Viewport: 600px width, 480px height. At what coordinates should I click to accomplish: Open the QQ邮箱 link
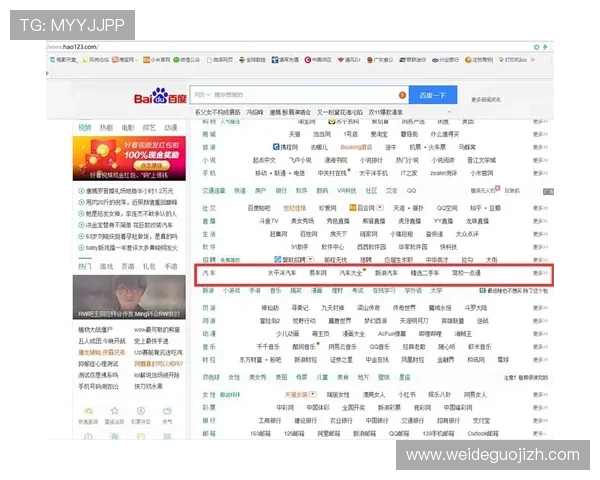coord(399,433)
